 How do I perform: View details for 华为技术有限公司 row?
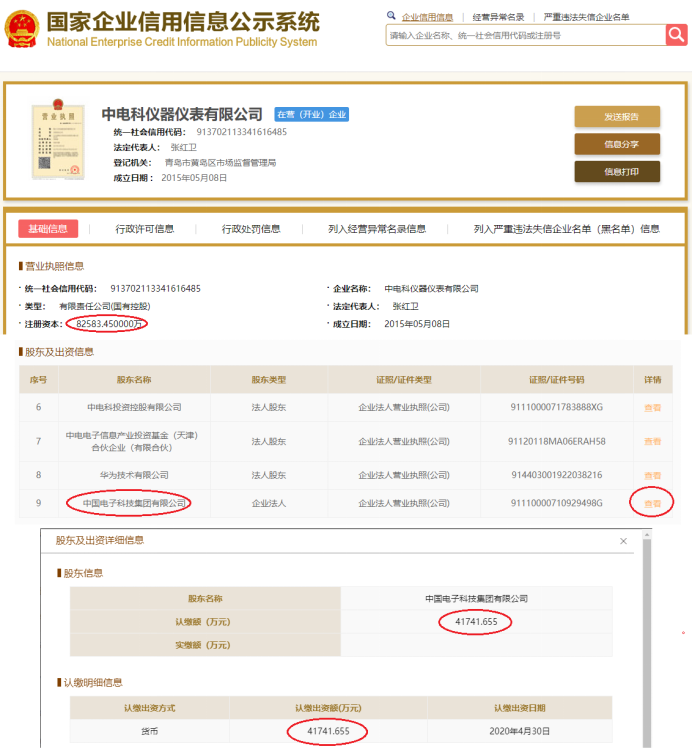tap(652, 476)
